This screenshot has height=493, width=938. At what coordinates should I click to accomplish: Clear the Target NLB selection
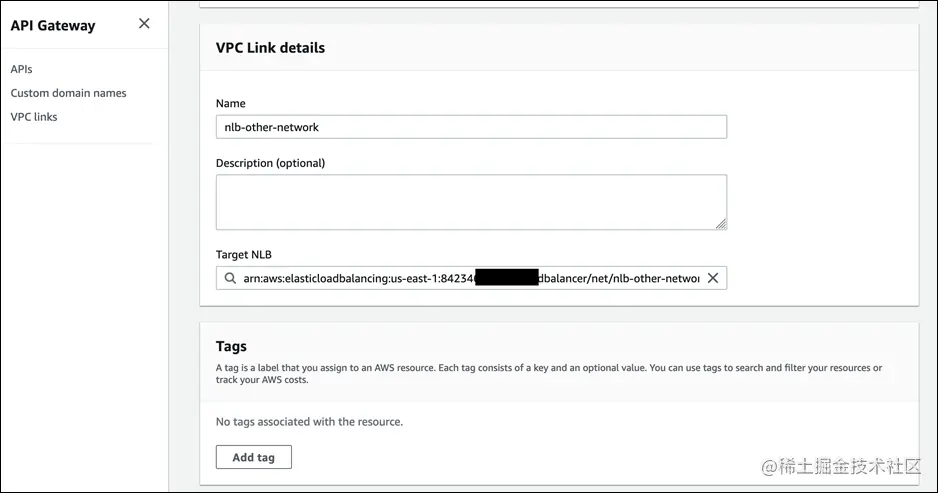click(x=713, y=278)
